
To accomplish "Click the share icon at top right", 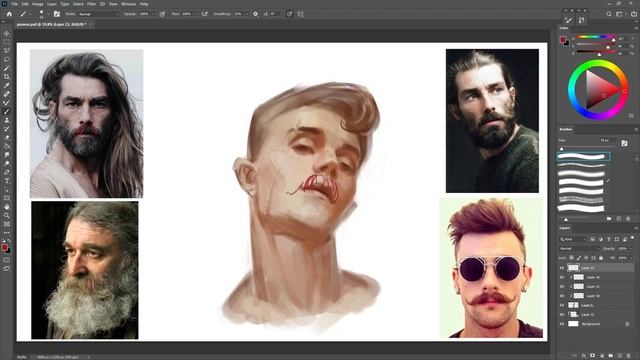I will point(633,14).
